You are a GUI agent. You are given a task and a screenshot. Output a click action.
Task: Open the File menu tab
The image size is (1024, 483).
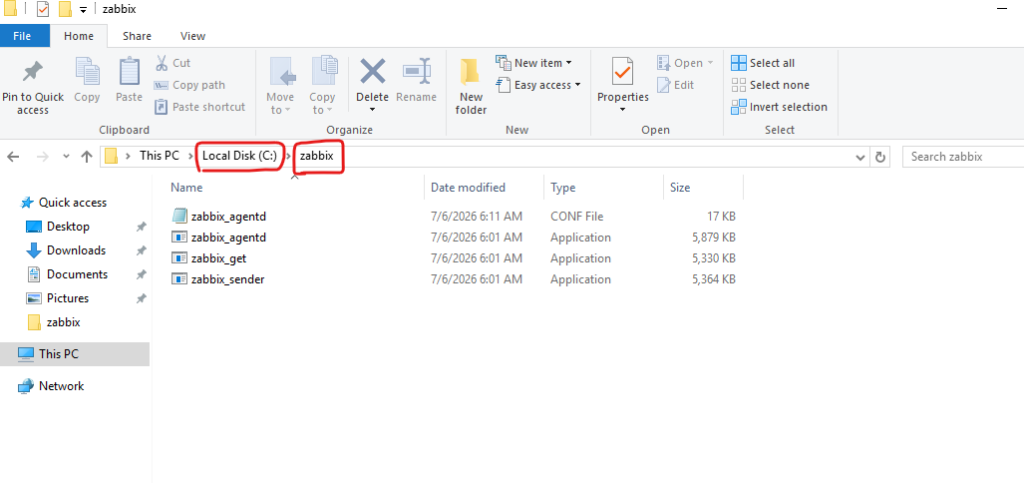22,37
